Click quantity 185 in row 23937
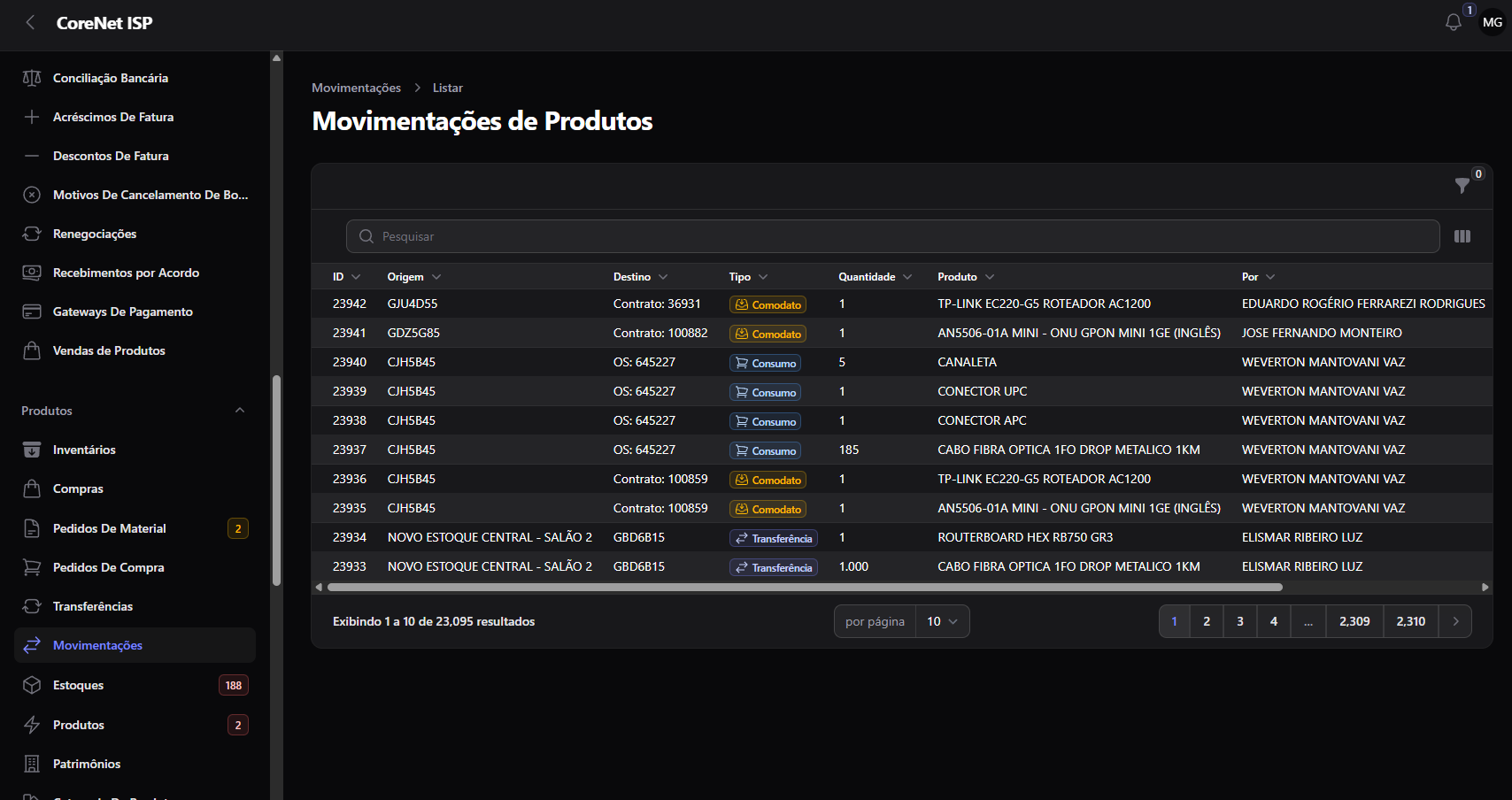 [x=849, y=450]
